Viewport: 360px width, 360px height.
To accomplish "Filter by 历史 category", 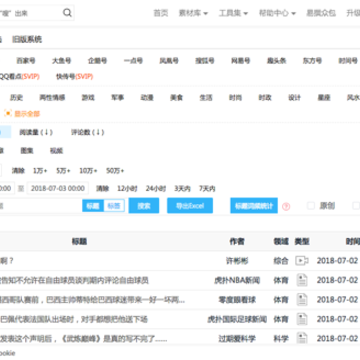I will pos(16,98).
